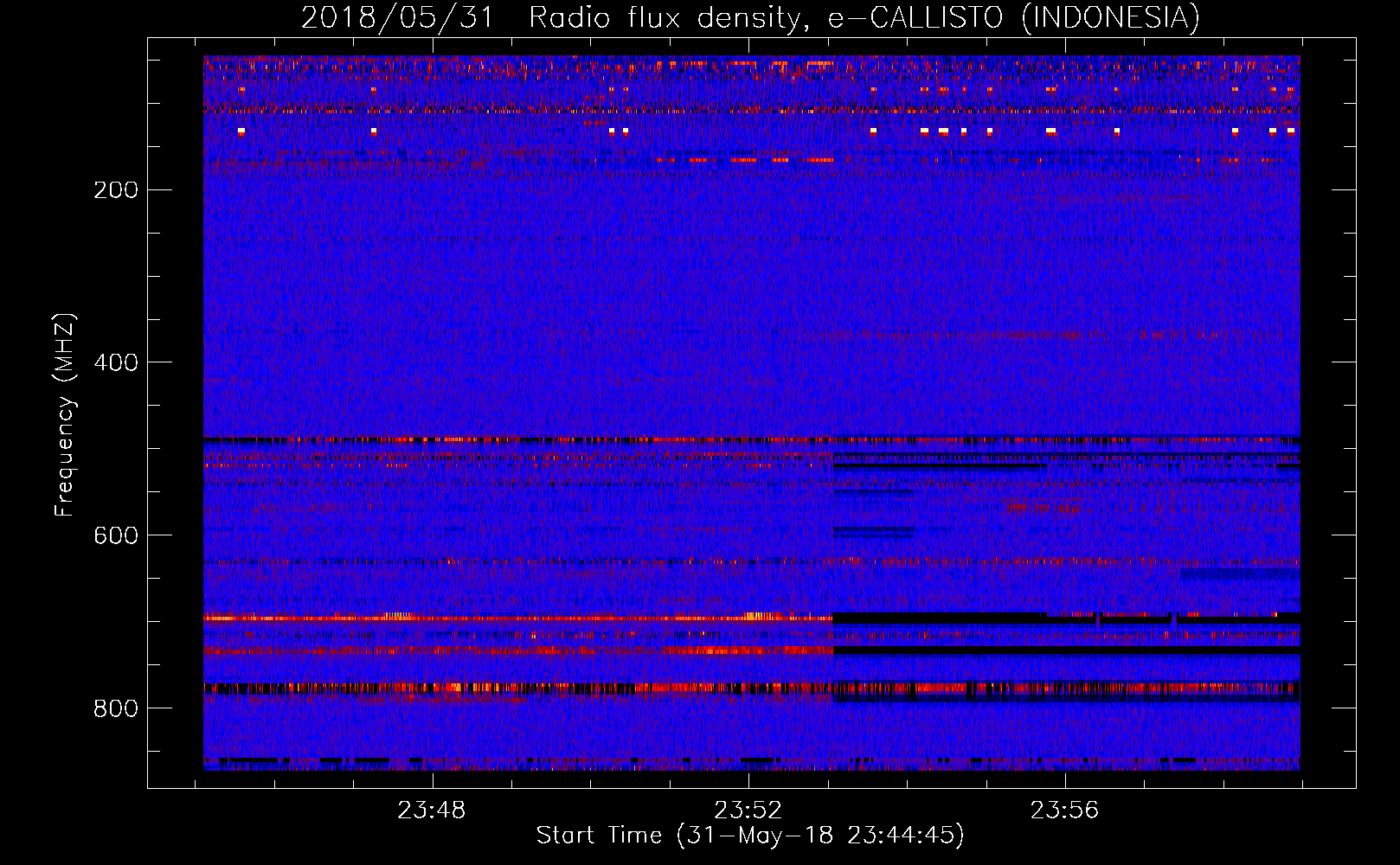The width and height of the screenshot is (1400, 865).
Task: Click the 'Frequency (MHZ)' axis label
Action: click(65, 414)
